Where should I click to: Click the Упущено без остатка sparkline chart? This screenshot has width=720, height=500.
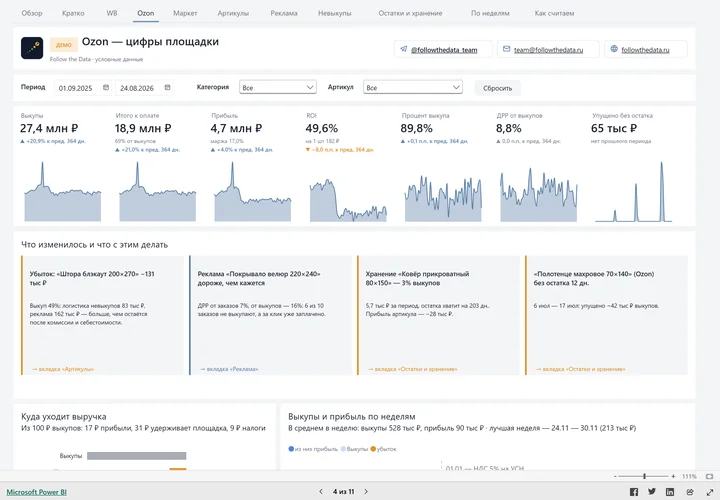point(634,192)
